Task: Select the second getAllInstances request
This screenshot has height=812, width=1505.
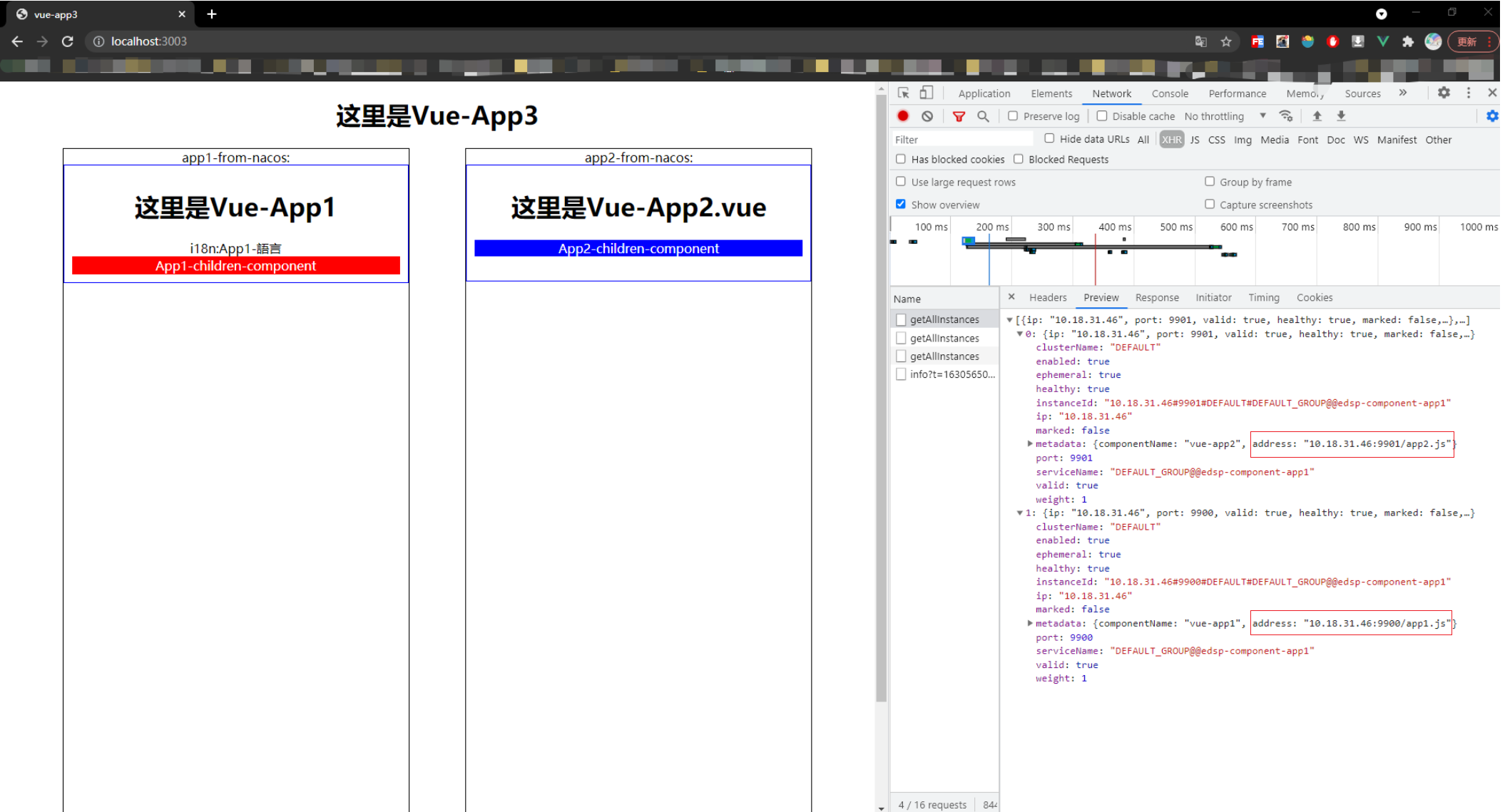Action: [x=944, y=338]
